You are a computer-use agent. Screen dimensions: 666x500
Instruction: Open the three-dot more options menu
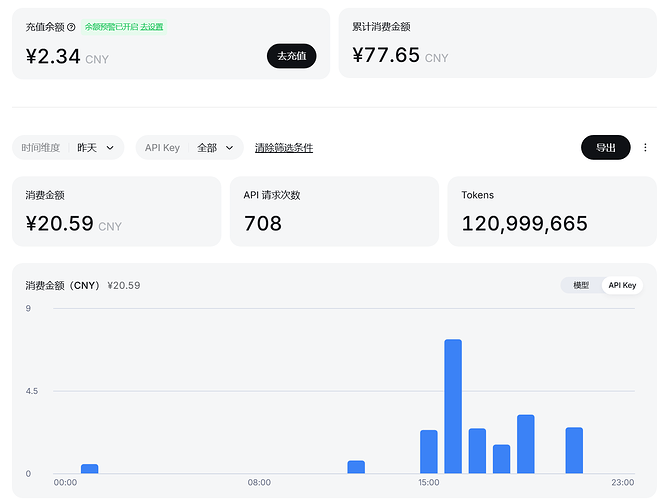click(x=645, y=147)
